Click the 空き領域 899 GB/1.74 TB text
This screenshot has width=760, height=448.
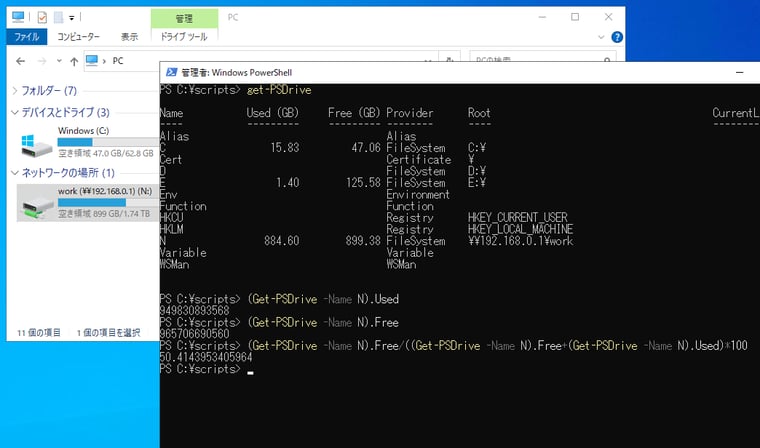coord(104,214)
